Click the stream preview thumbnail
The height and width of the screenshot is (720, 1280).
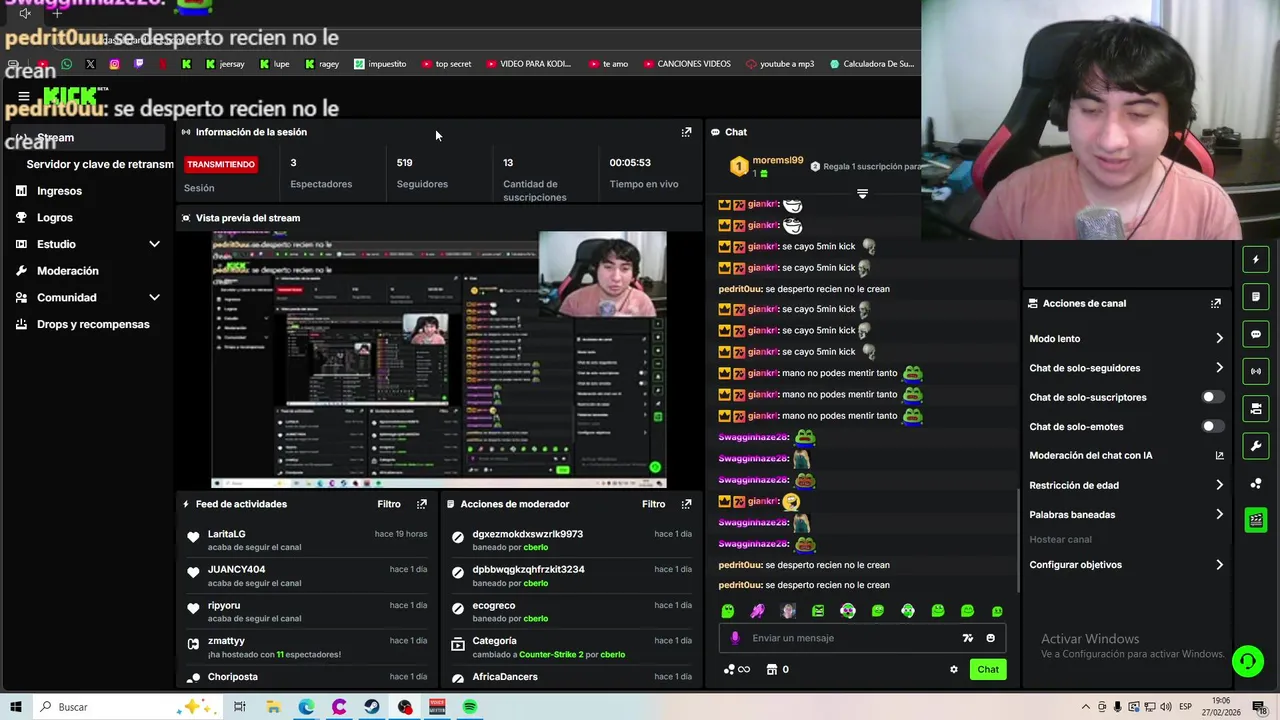coord(438,360)
